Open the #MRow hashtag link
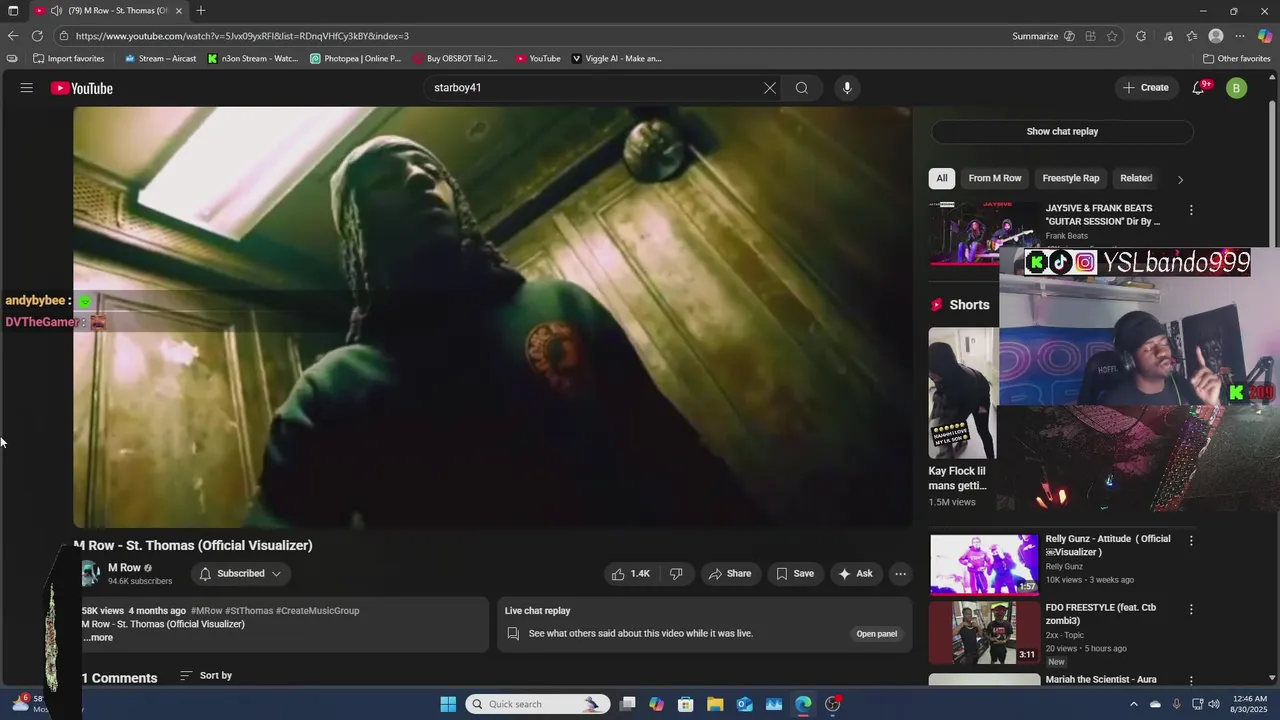Screen dimensions: 1280x720 pyautogui.click(x=207, y=611)
